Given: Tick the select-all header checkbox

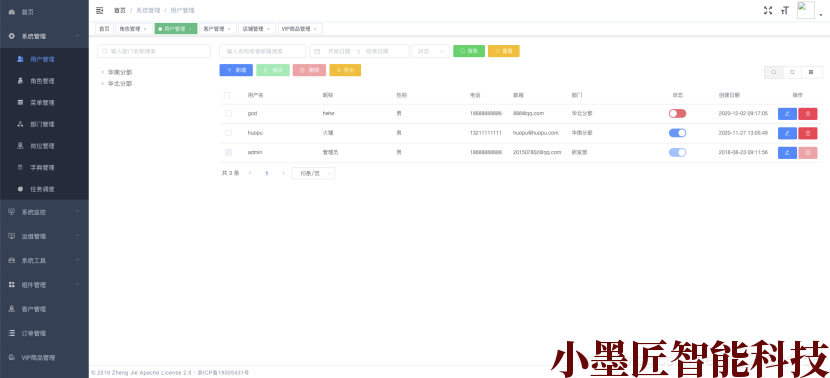Looking at the screenshot, I should pos(227,95).
